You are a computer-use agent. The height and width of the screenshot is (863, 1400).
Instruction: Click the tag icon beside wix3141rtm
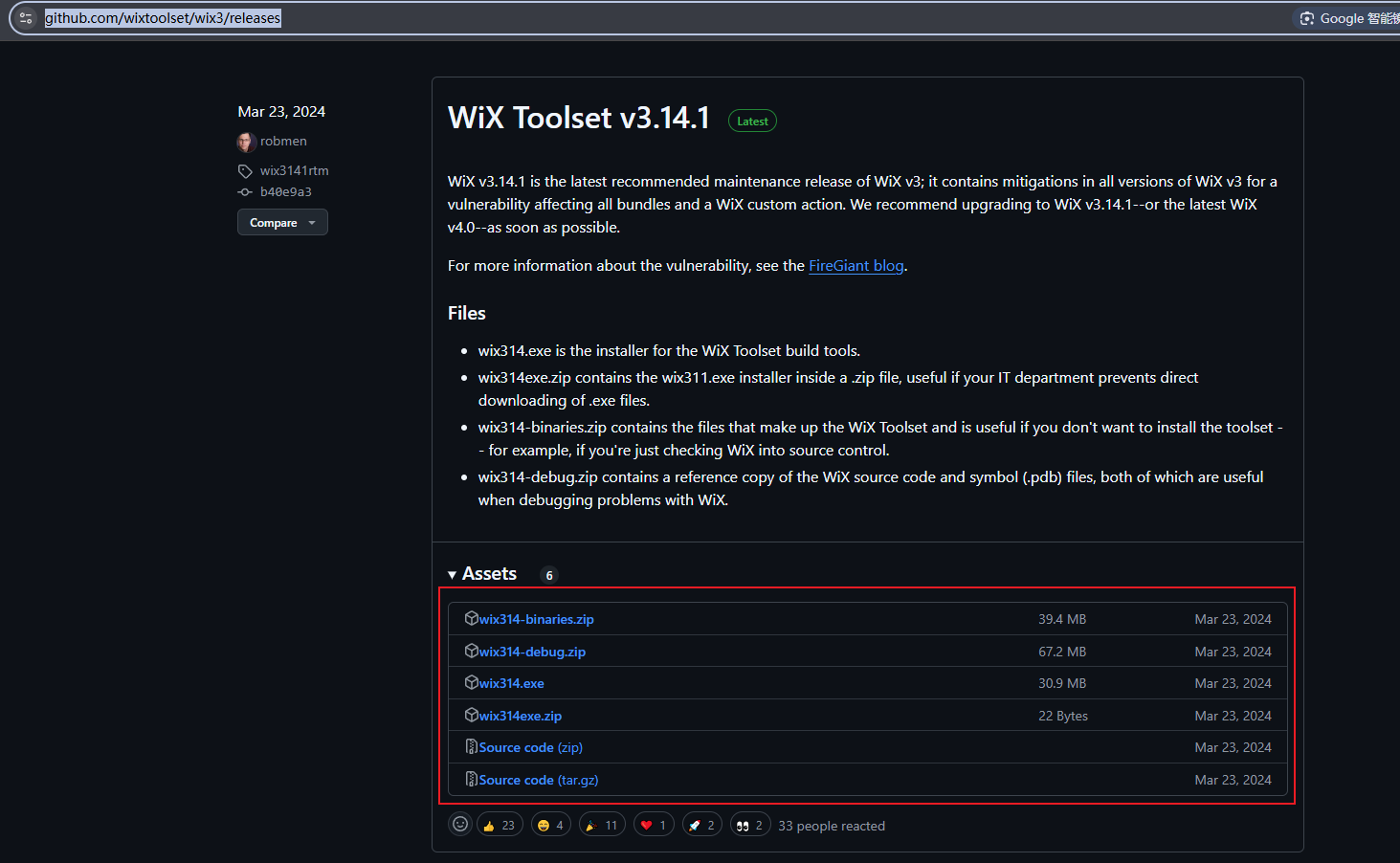click(245, 171)
